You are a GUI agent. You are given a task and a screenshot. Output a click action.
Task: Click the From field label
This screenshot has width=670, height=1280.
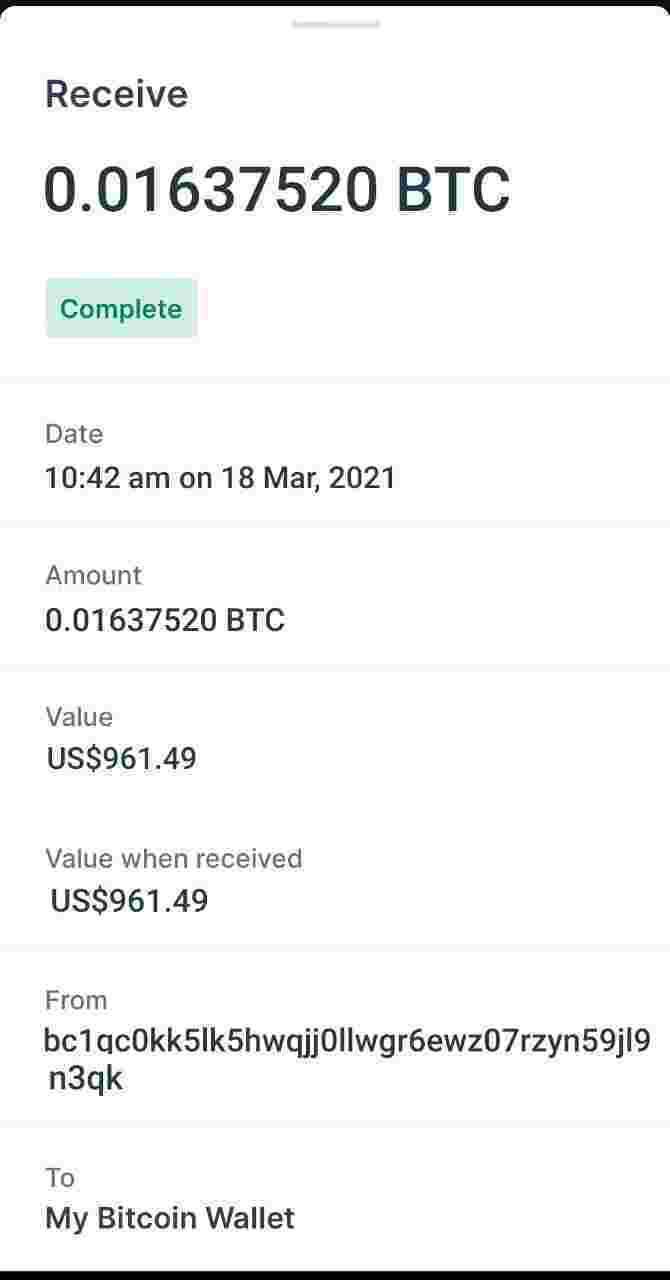[x=76, y=1000]
